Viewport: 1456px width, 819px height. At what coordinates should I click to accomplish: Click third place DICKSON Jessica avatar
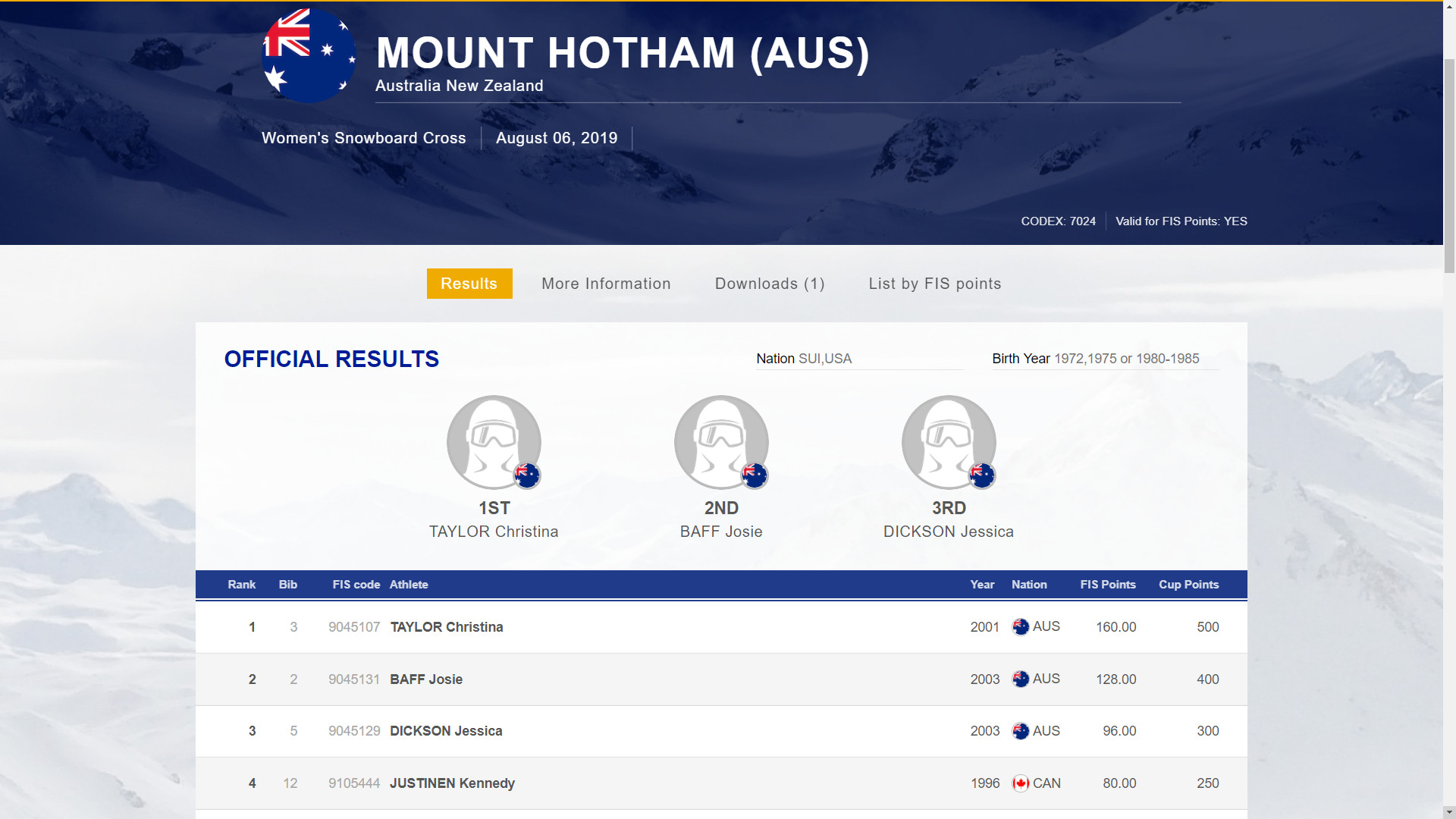pyautogui.click(x=948, y=441)
